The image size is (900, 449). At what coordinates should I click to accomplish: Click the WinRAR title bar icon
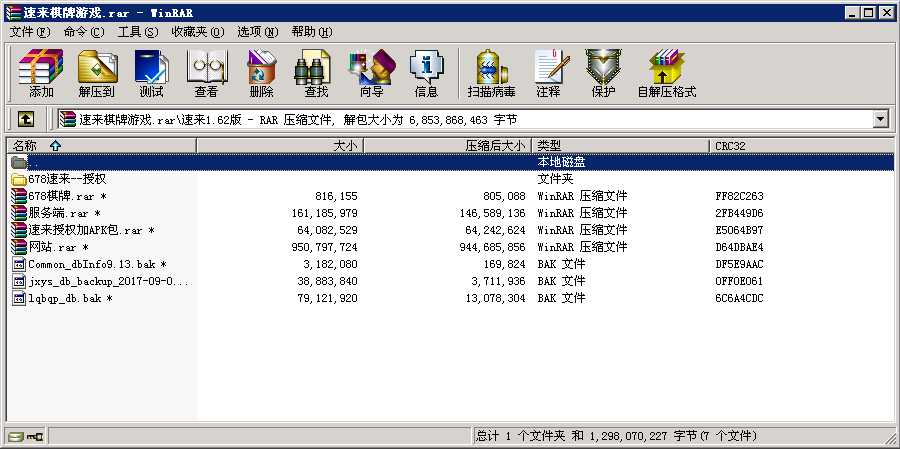[13, 12]
